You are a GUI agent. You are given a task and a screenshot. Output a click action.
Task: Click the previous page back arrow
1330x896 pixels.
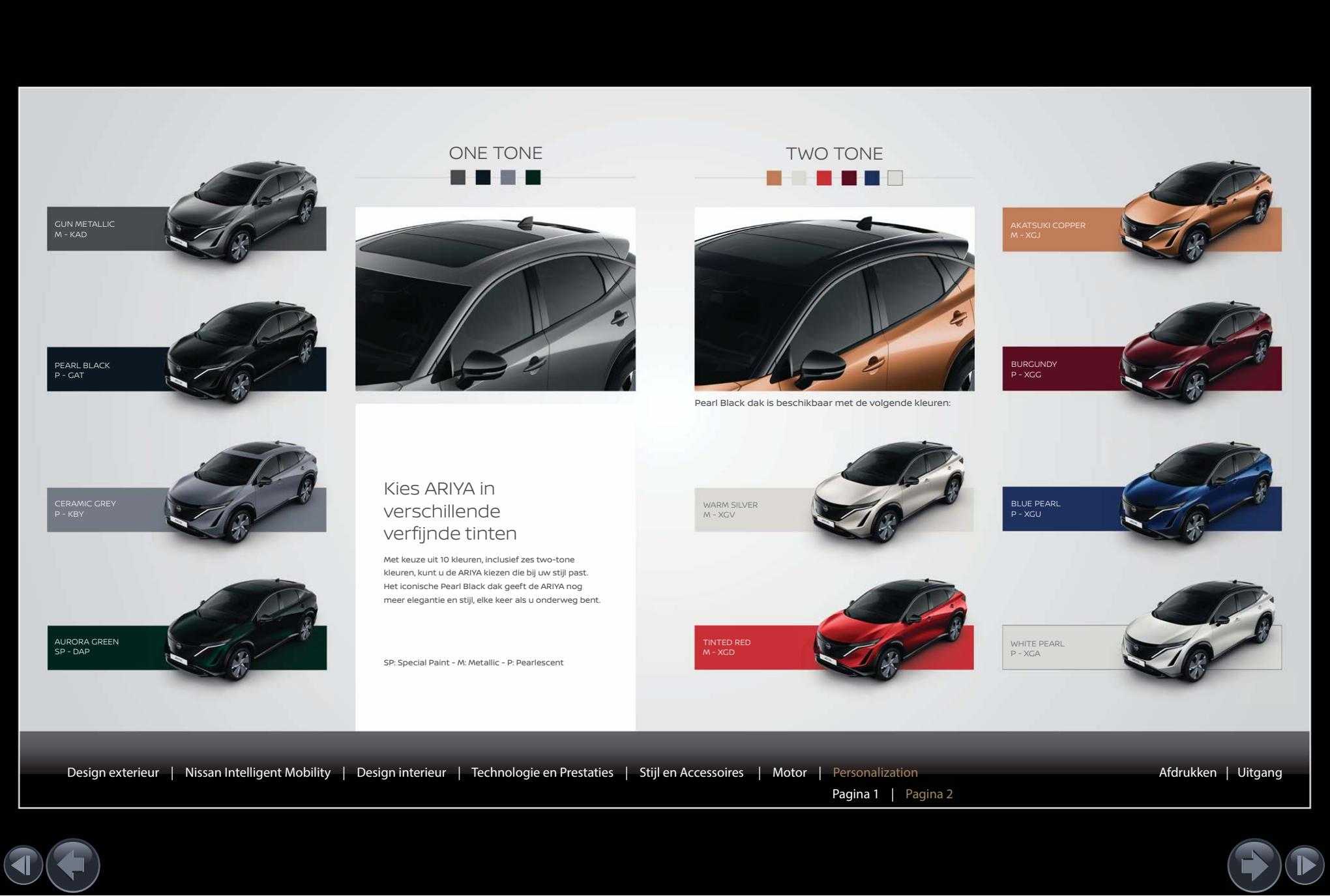73,865
